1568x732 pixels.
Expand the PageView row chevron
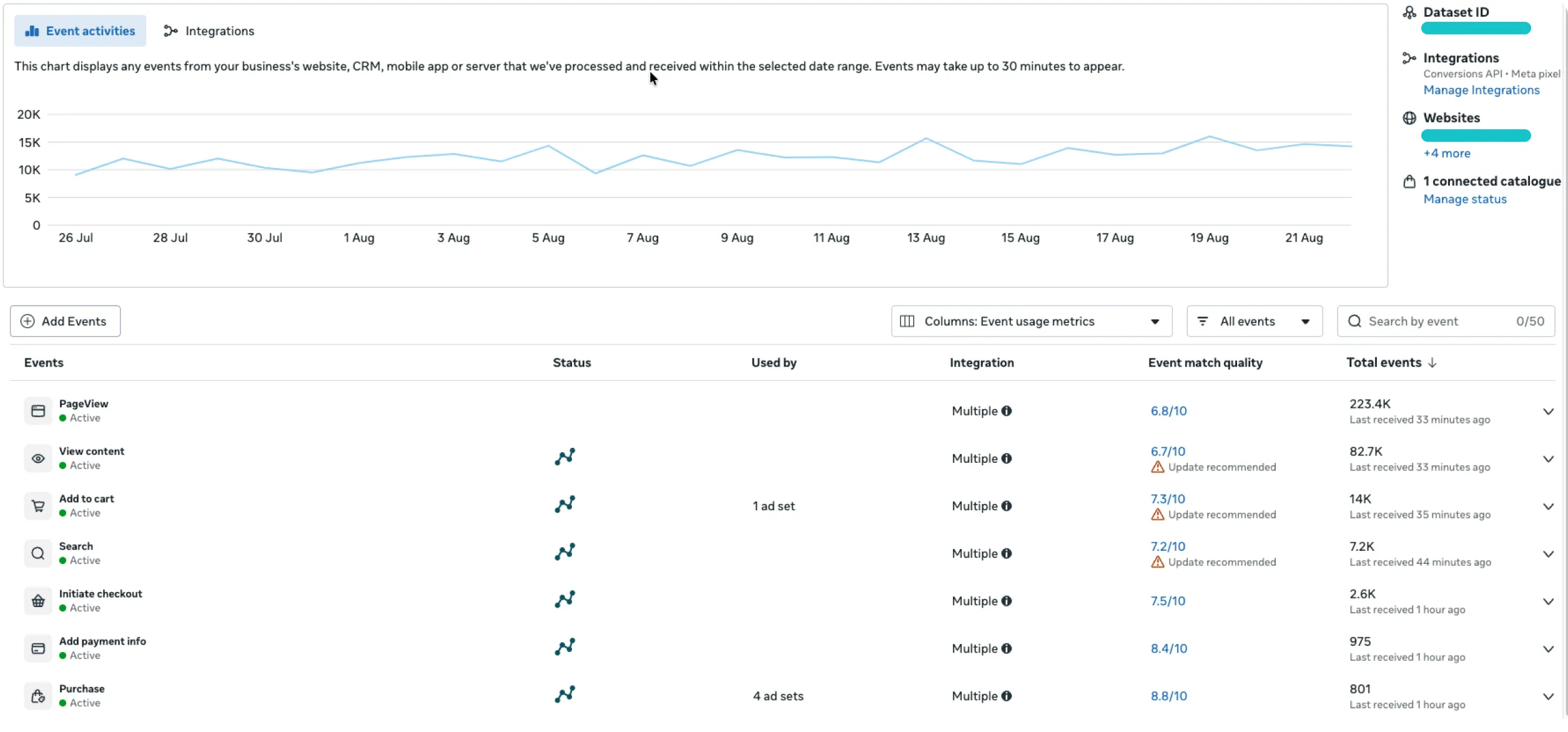[1549, 412]
